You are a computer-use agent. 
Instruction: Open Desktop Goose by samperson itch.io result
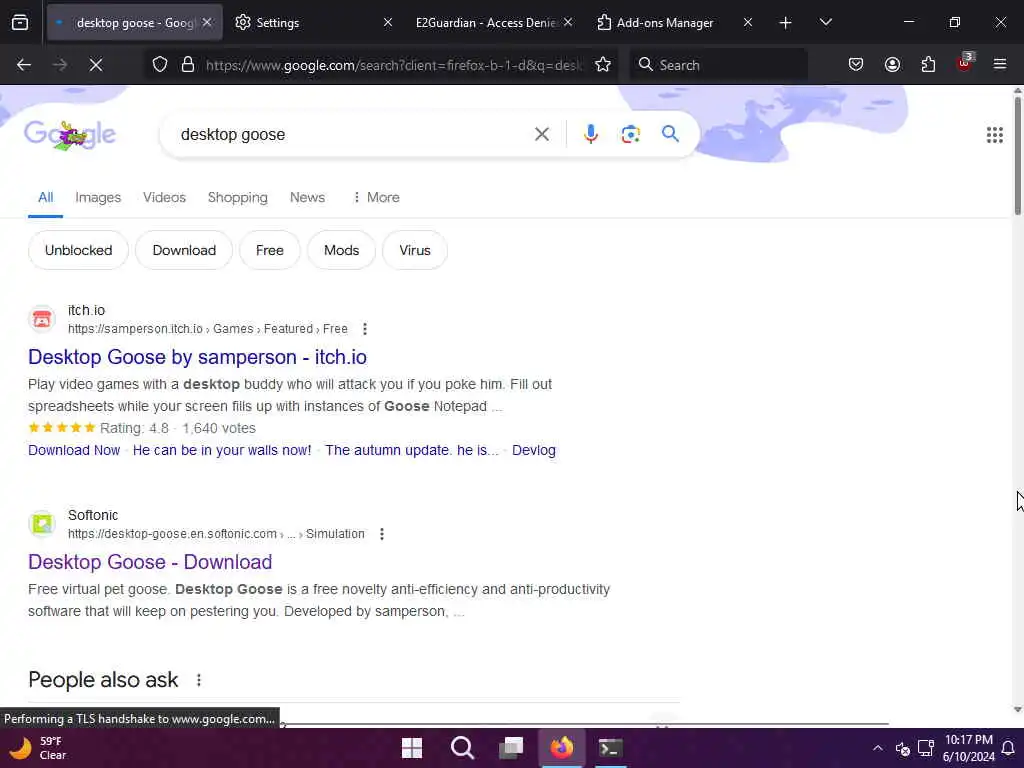coord(197,357)
